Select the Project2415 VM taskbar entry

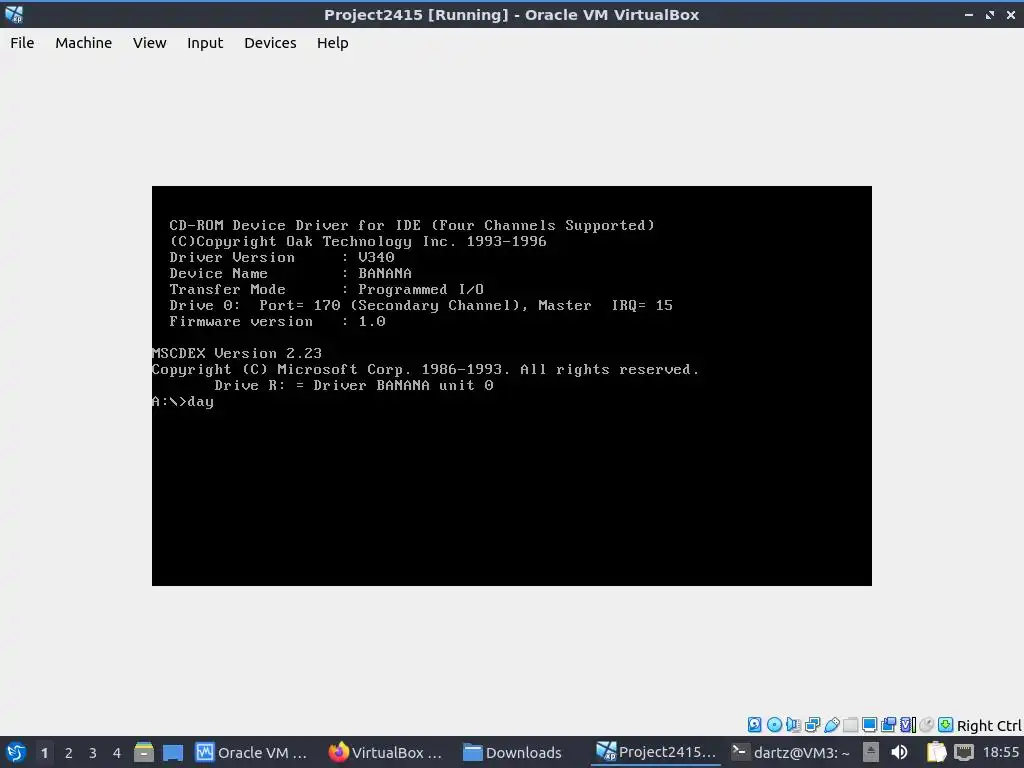[656, 752]
